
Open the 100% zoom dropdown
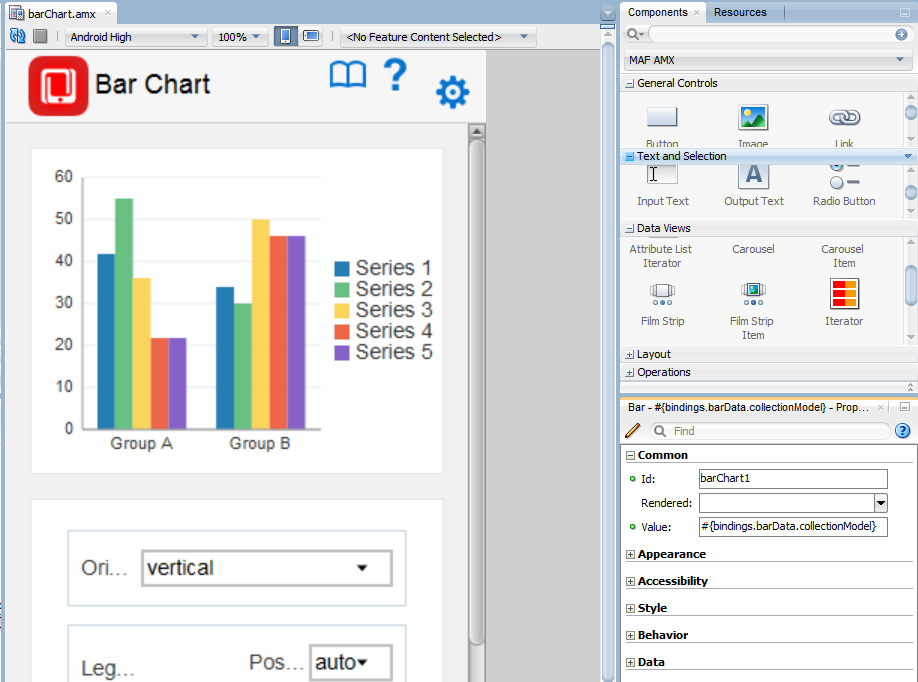239,37
